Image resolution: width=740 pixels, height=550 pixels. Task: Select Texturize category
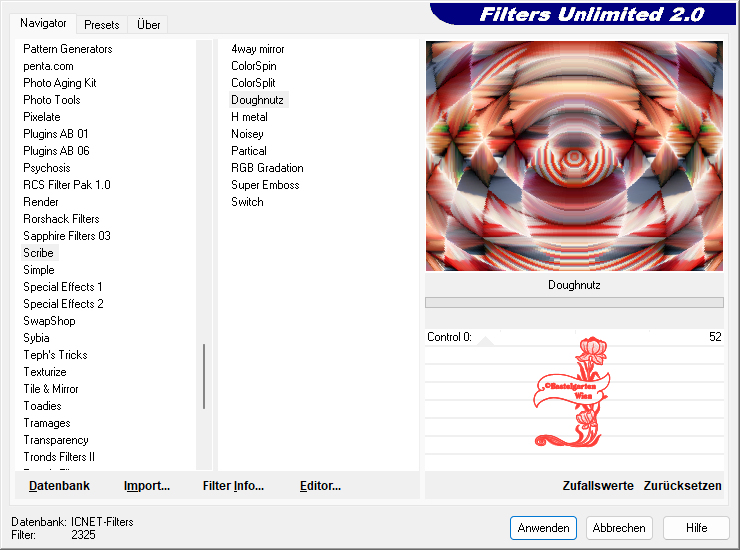tap(45, 372)
